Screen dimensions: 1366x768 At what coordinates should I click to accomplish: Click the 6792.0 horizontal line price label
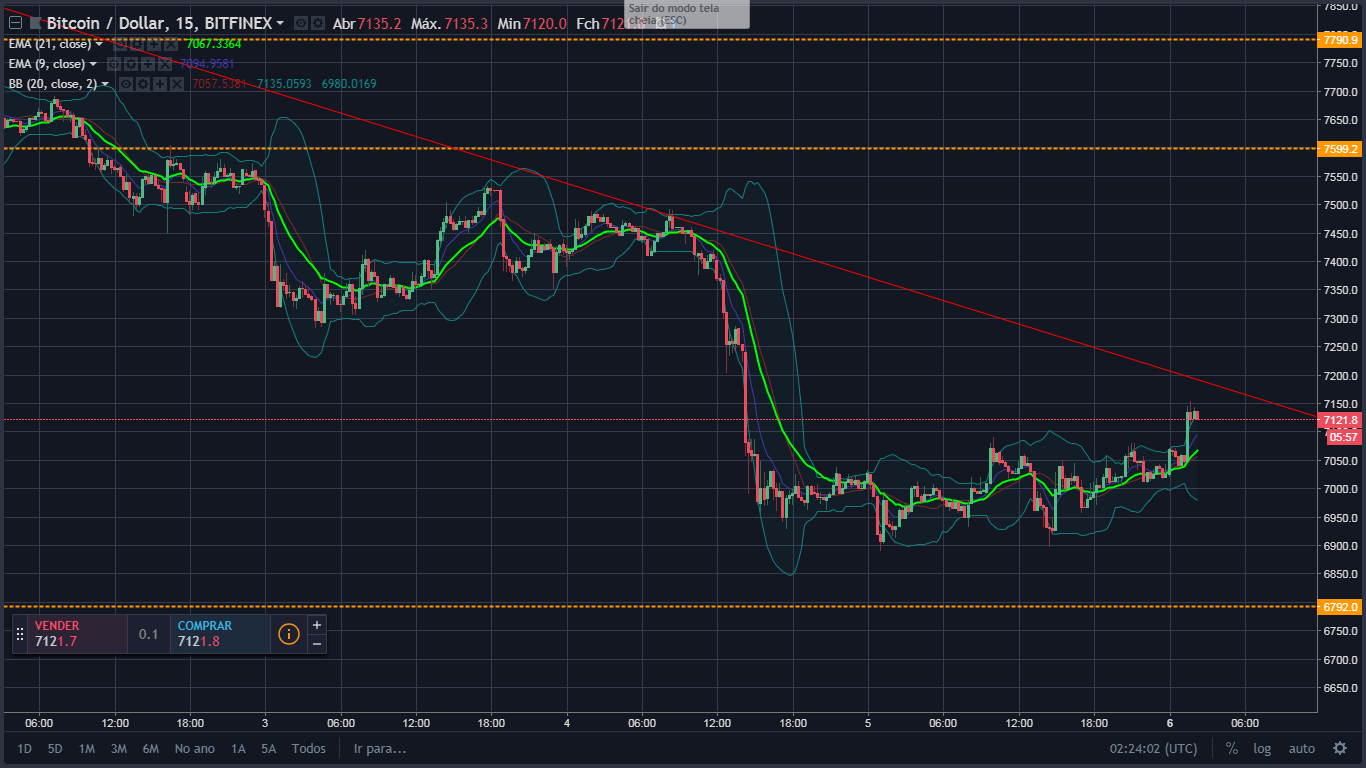[1340, 607]
